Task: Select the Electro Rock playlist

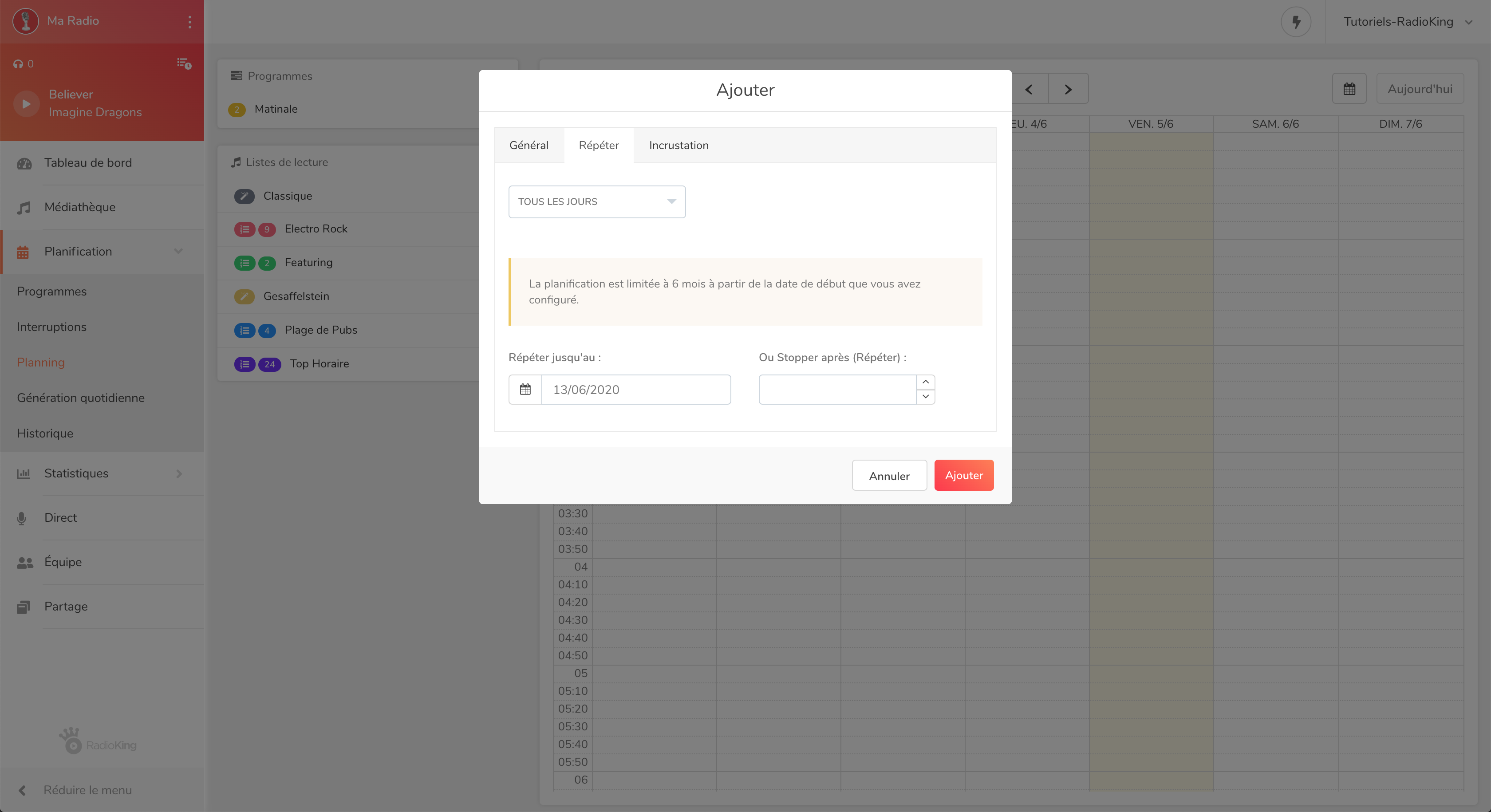Action: point(316,229)
